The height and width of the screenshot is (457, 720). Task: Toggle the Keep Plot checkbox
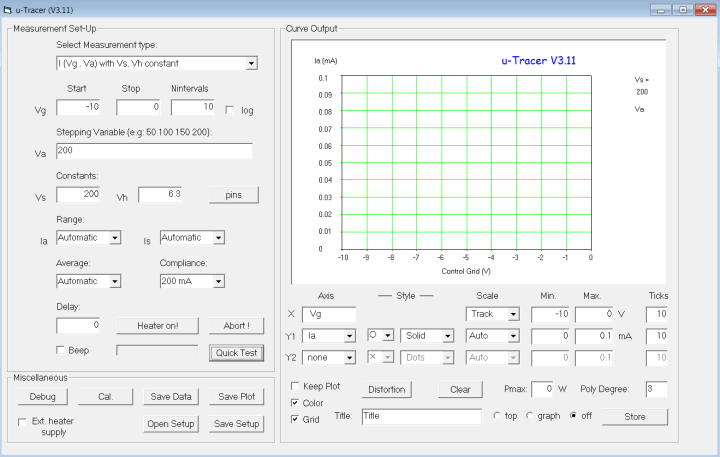(295, 386)
